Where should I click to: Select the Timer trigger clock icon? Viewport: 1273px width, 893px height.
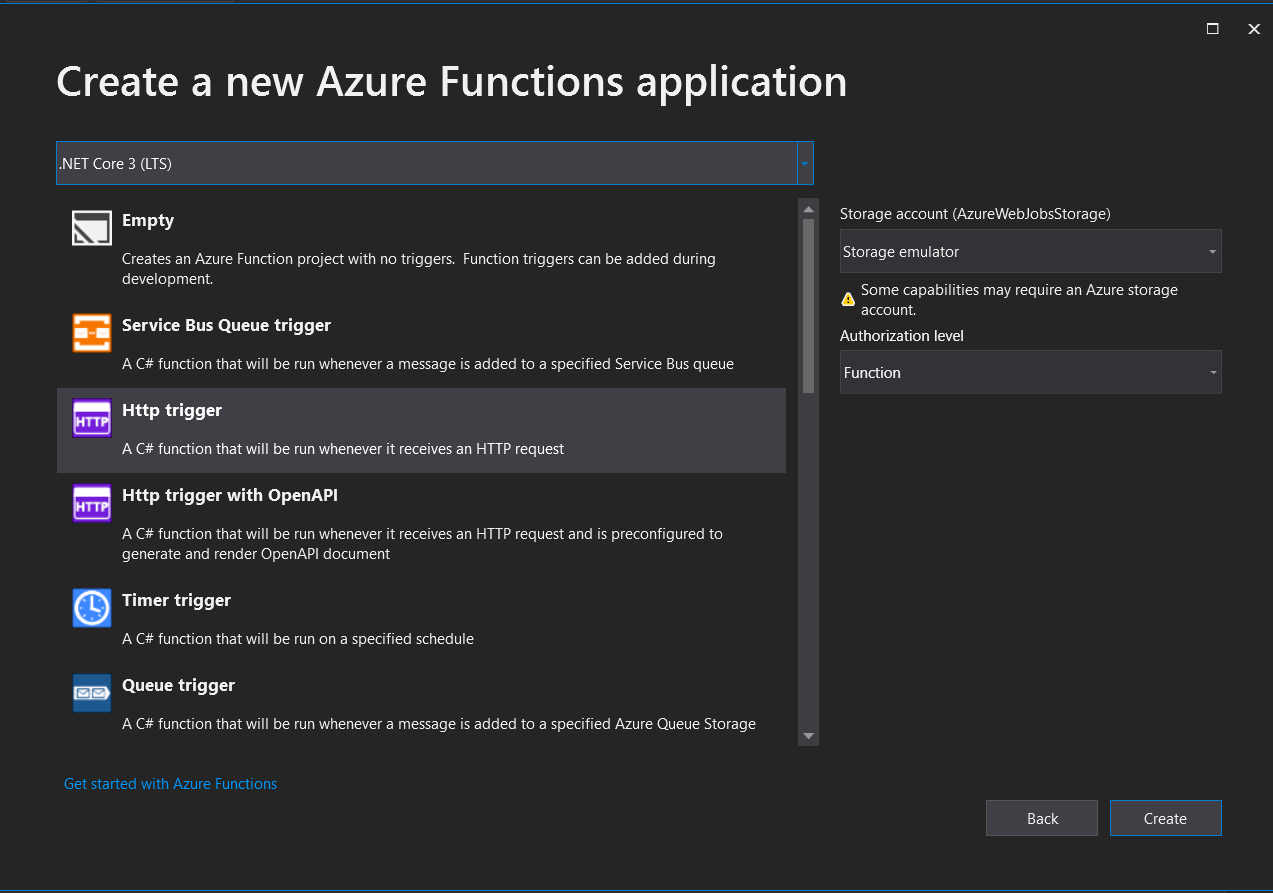(91, 607)
